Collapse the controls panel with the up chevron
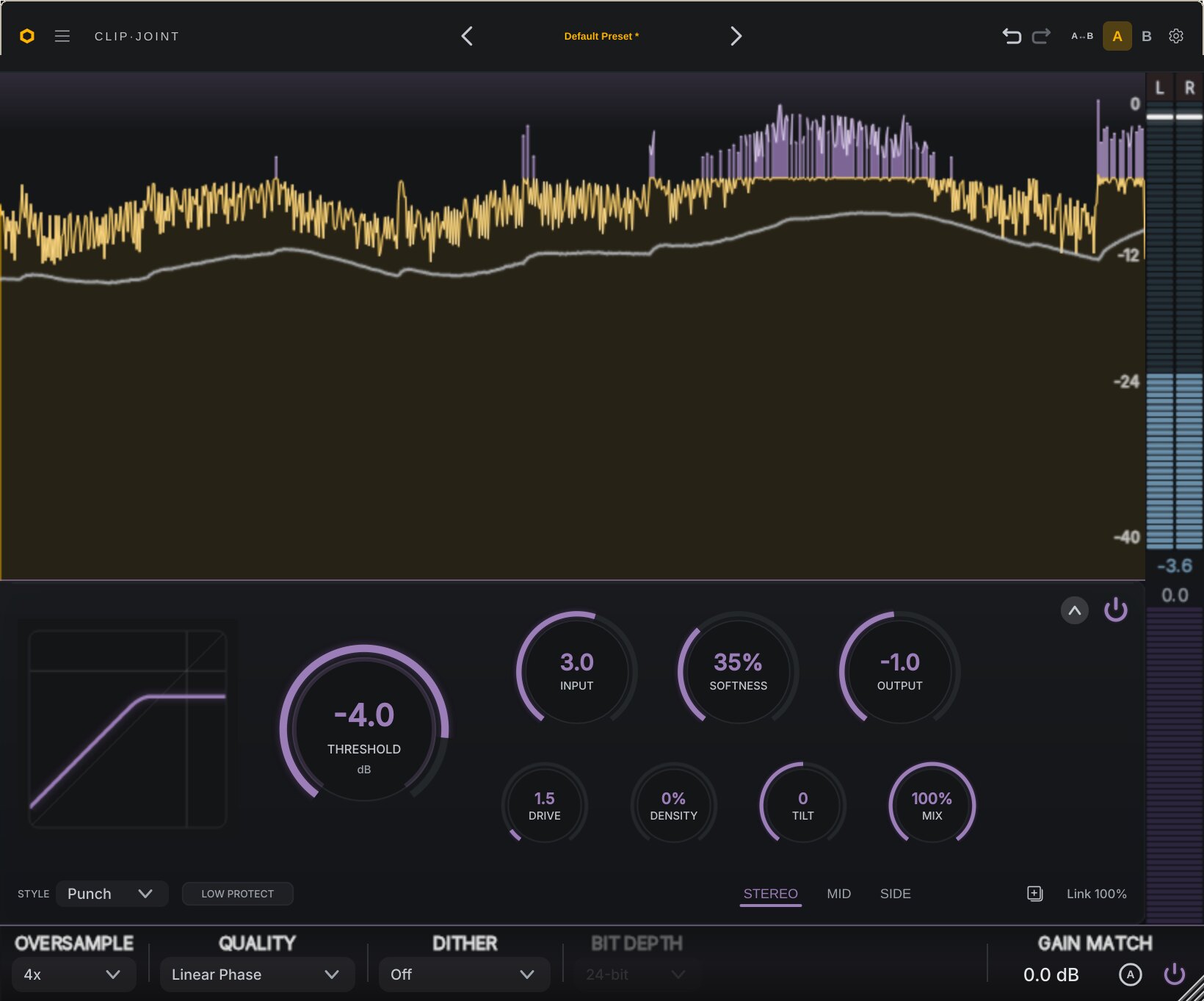Screen dimensions: 1204x1001 click(1075, 610)
